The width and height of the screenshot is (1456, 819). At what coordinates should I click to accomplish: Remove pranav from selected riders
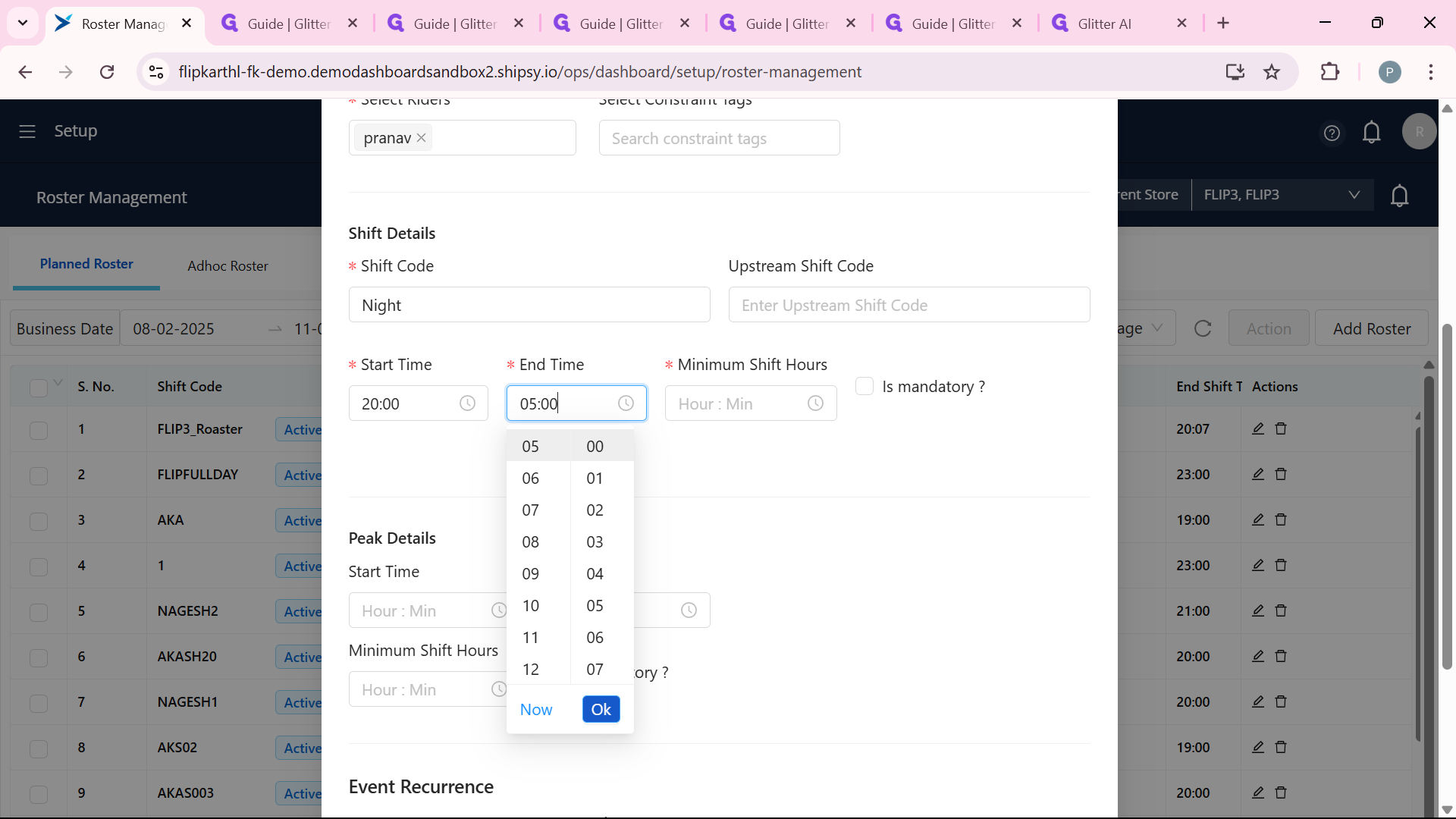click(x=422, y=138)
